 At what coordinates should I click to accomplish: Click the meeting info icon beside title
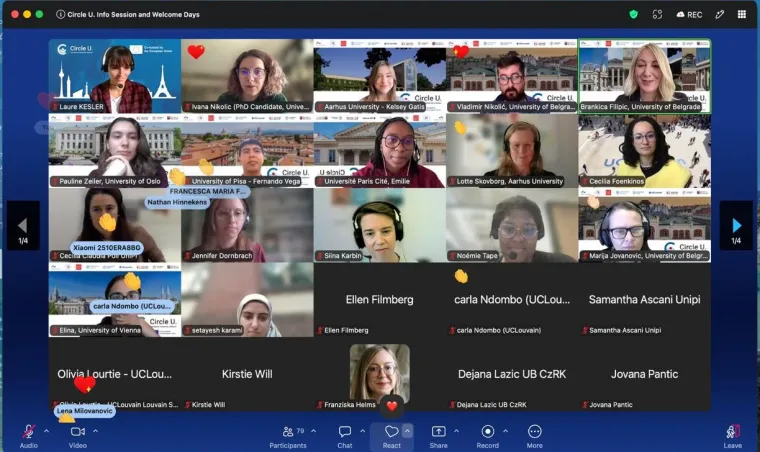point(61,15)
